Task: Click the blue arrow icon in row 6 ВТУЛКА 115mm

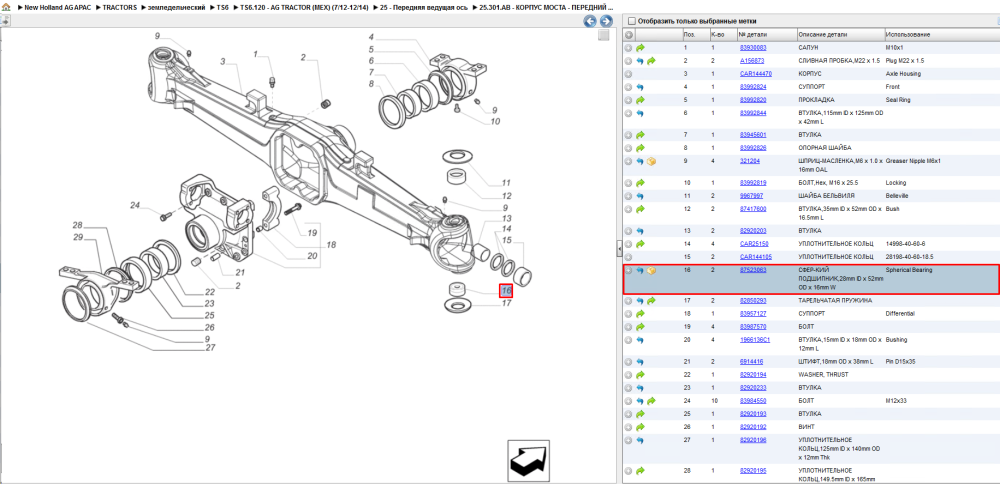Action: click(640, 114)
